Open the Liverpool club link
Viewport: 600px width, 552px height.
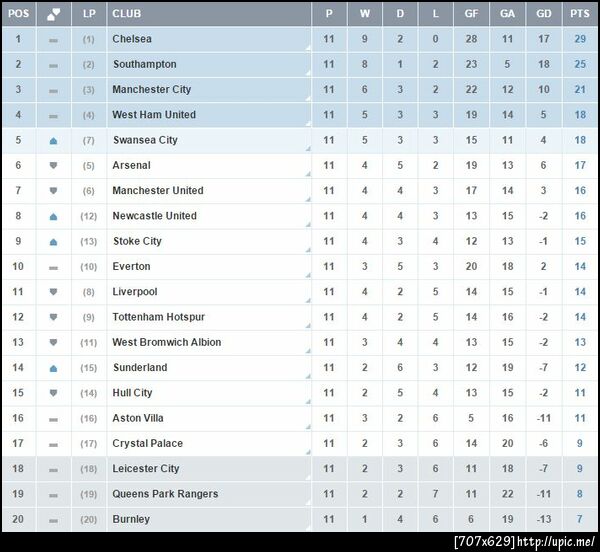[135, 292]
